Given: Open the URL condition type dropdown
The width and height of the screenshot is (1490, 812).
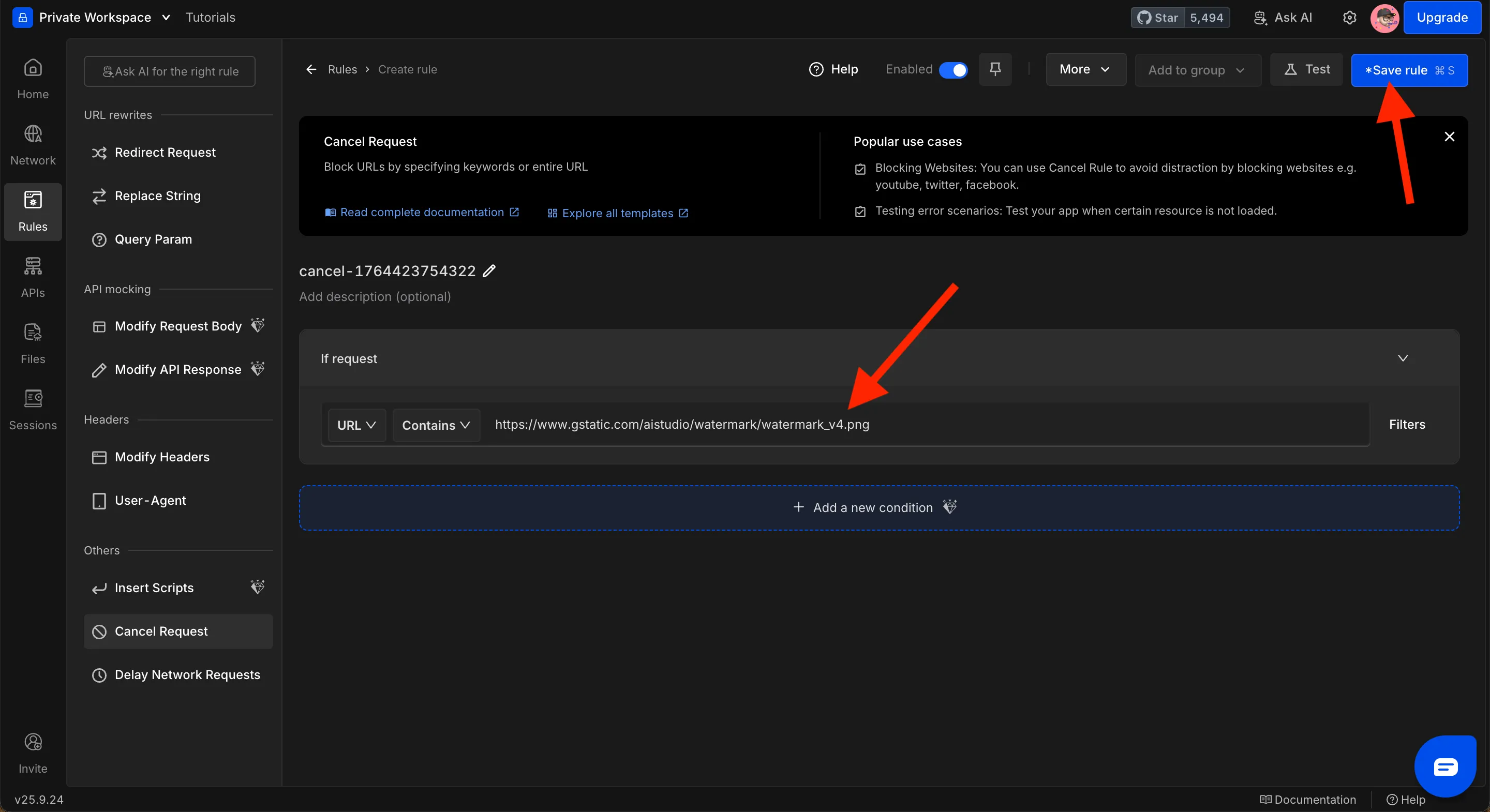Looking at the screenshot, I should click(356, 425).
